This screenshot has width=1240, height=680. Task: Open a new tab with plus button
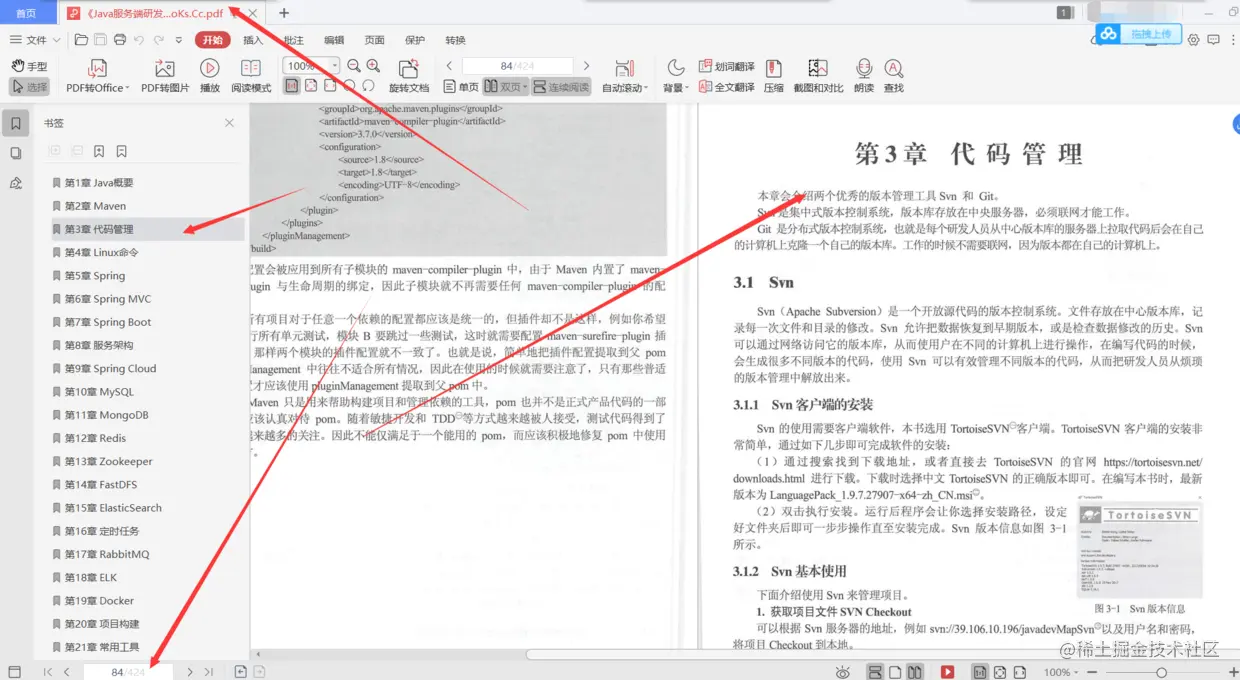(284, 13)
